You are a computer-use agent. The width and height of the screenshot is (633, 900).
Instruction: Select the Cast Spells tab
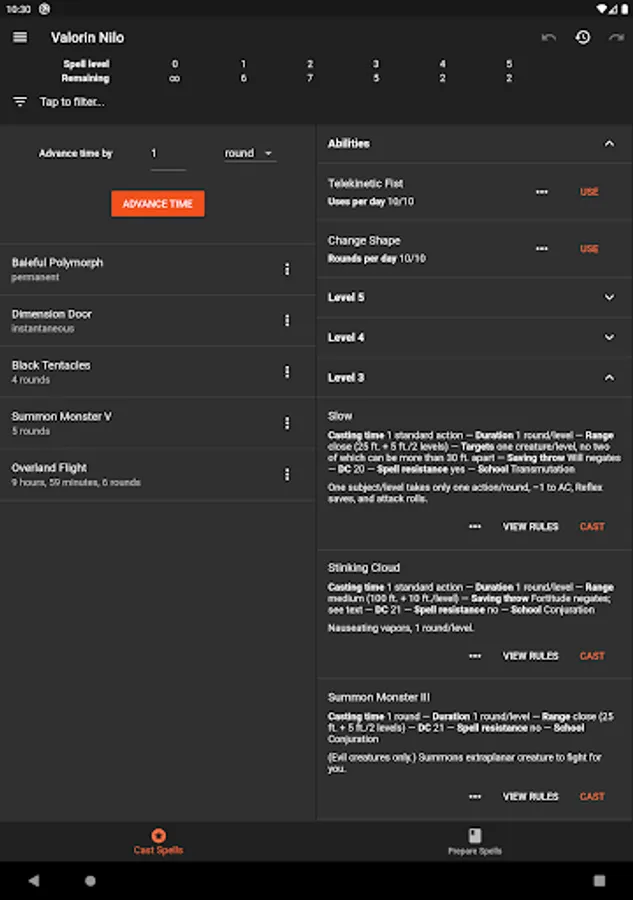tap(158, 841)
